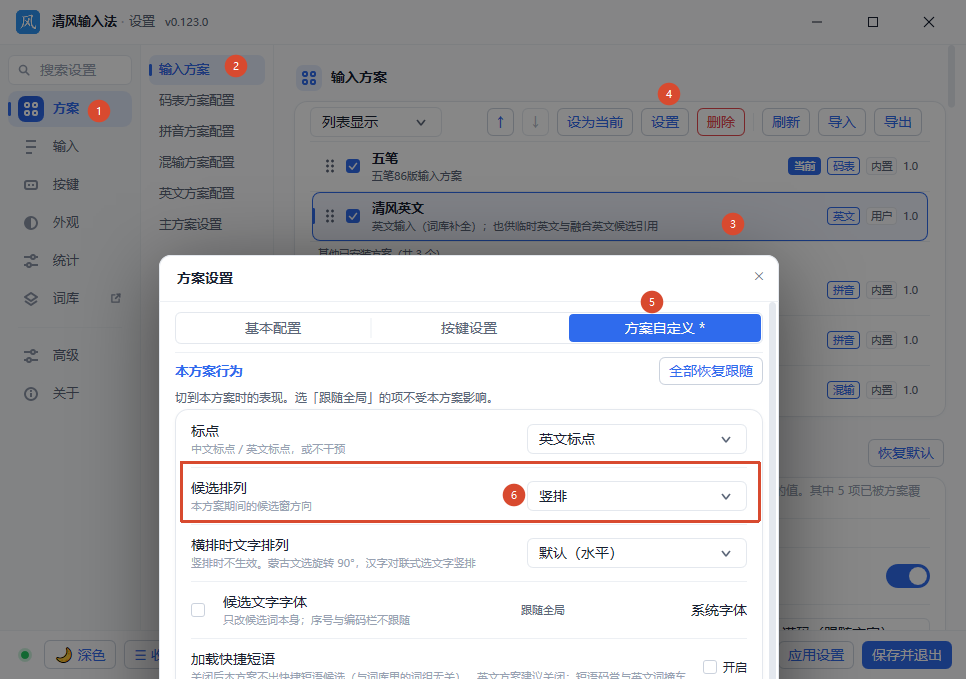Click the move-down arrow in the scheme toolbar
This screenshot has width=966, height=679.
pos(535,122)
